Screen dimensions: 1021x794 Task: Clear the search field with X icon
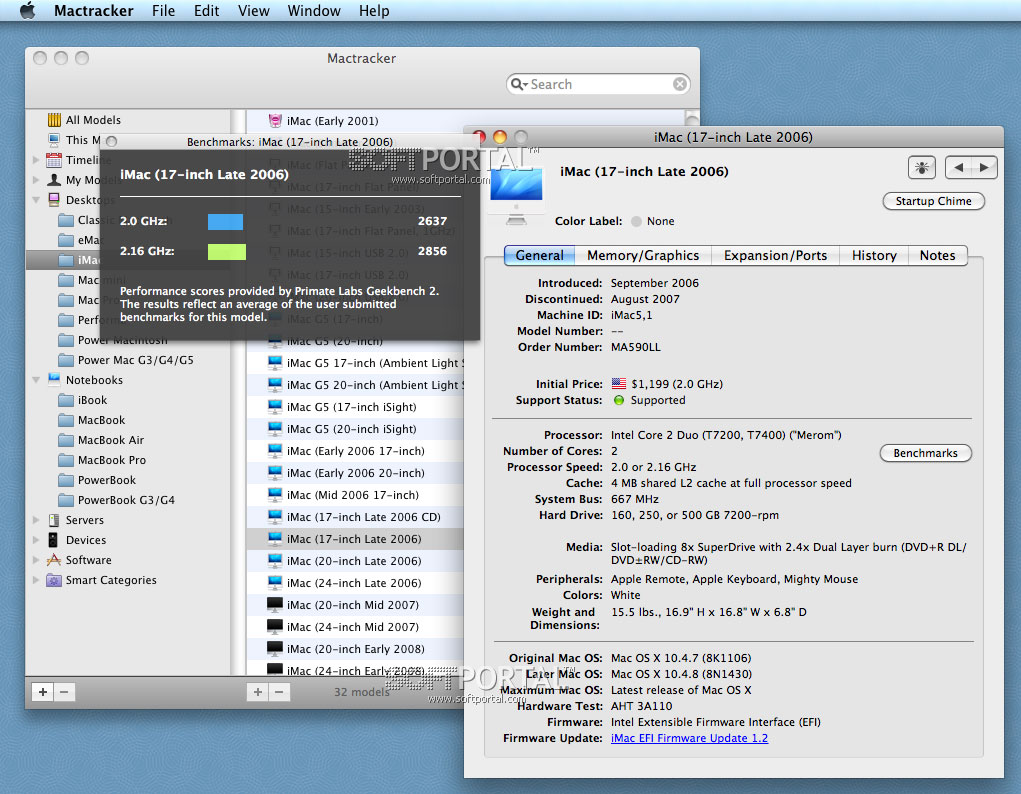(x=680, y=84)
